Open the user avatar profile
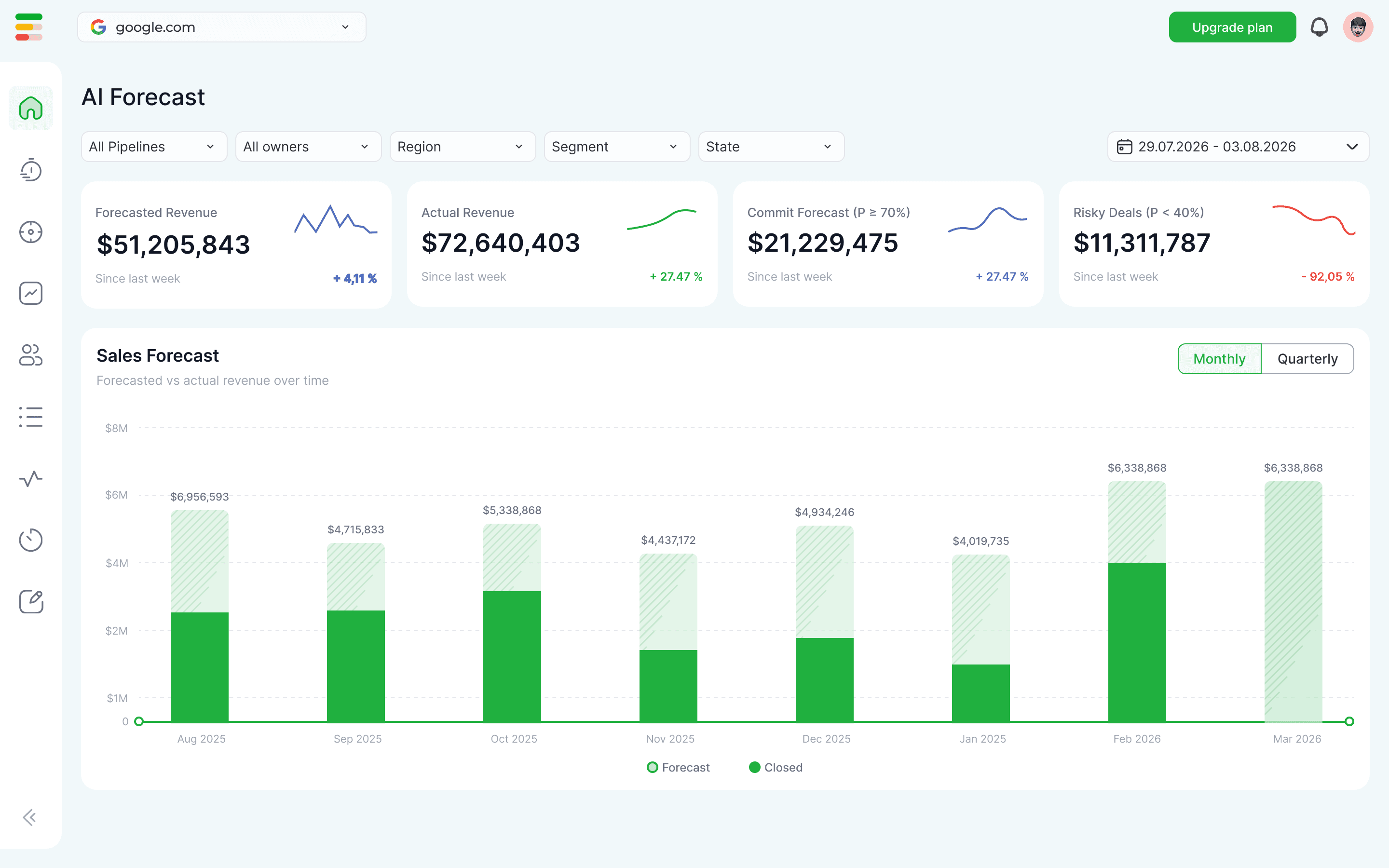The width and height of the screenshot is (1389, 868). pyautogui.click(x=1358, y=27)
